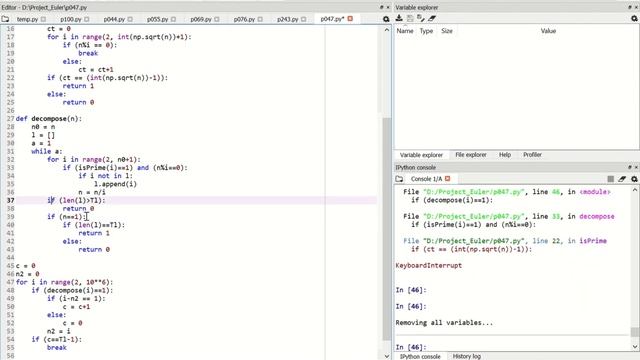This screenshot has width=640, height=360.
Task: Undock the IPython console pane
Action: tap(630, 167)
